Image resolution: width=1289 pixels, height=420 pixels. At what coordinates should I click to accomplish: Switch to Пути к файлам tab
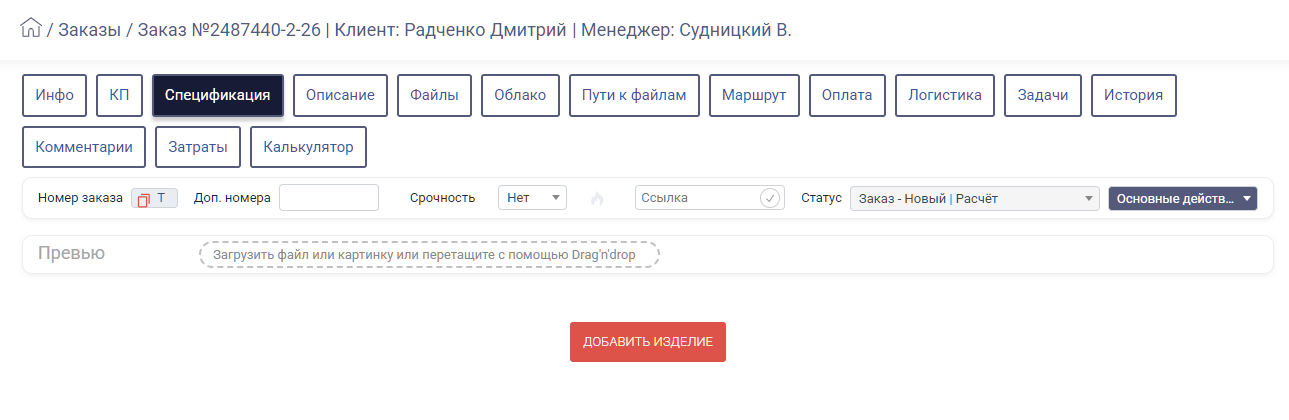point(634,96)
